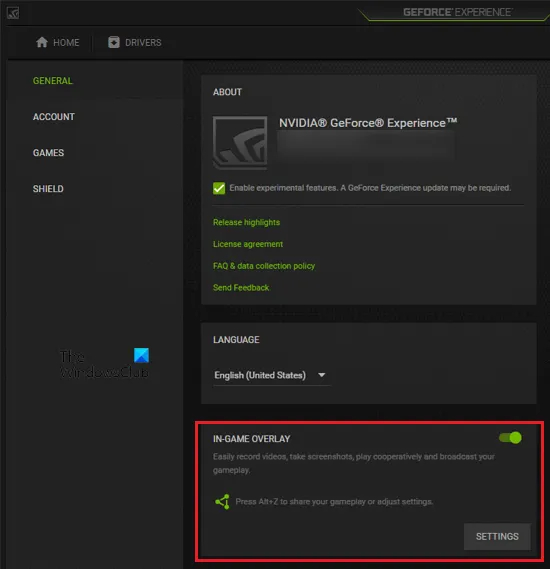Open FAQ & data collection policy link
The image size is (550, 569).
(264, 266)
